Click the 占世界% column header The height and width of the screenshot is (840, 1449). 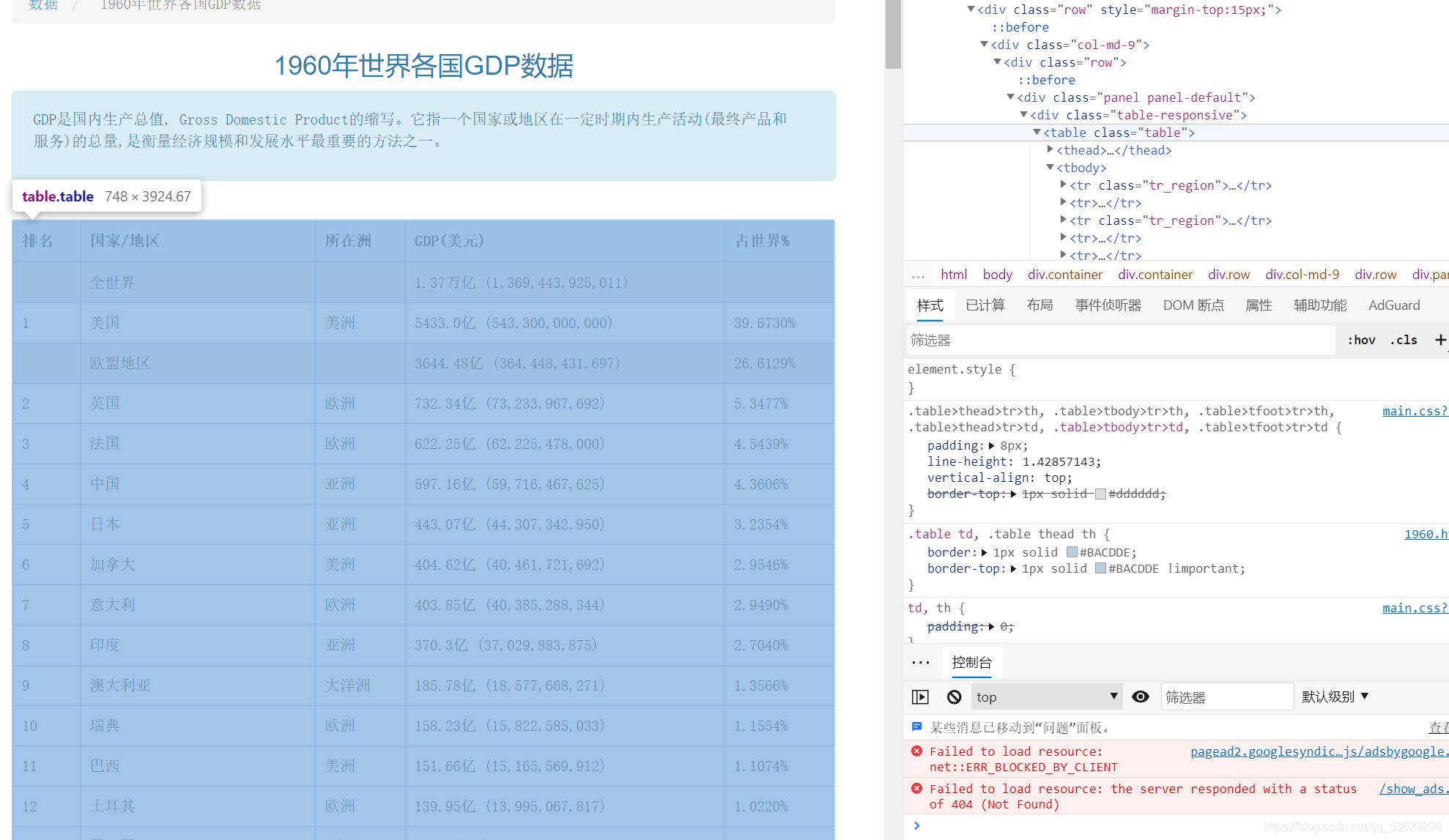click(x=779, y=241)
